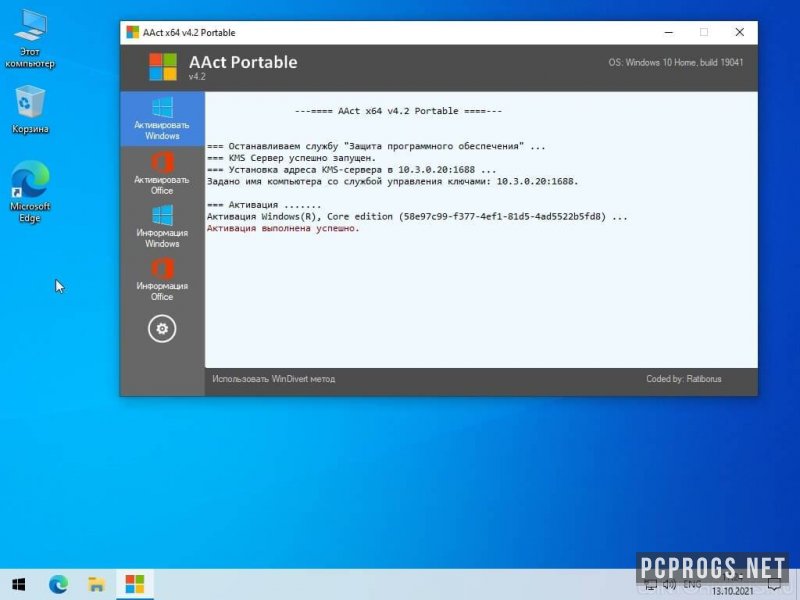800x600 pixels.
Task: Open the settings gear in AAct
Action: click(162, 329)
